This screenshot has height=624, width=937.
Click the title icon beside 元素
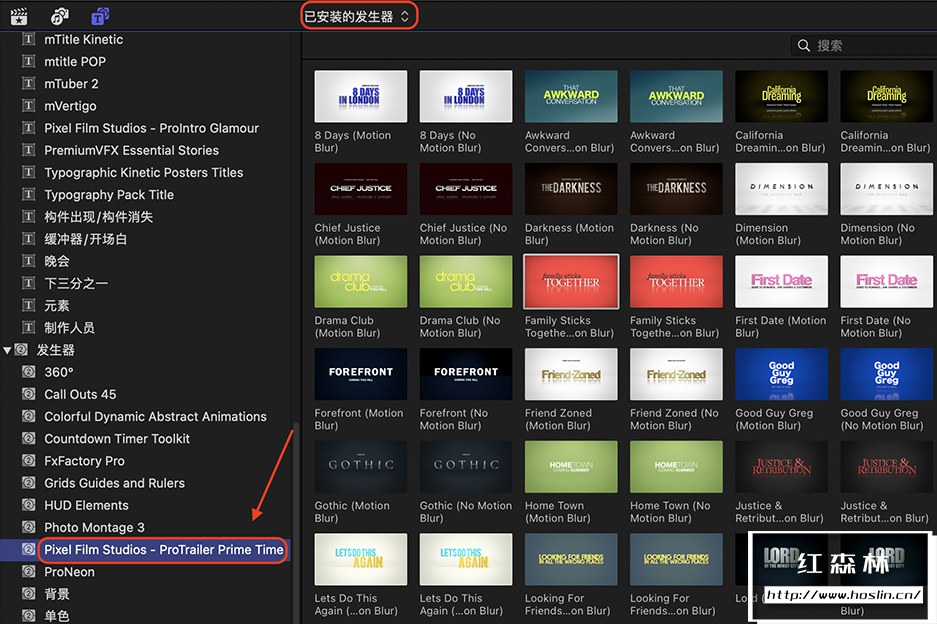(x=28, y=305)
